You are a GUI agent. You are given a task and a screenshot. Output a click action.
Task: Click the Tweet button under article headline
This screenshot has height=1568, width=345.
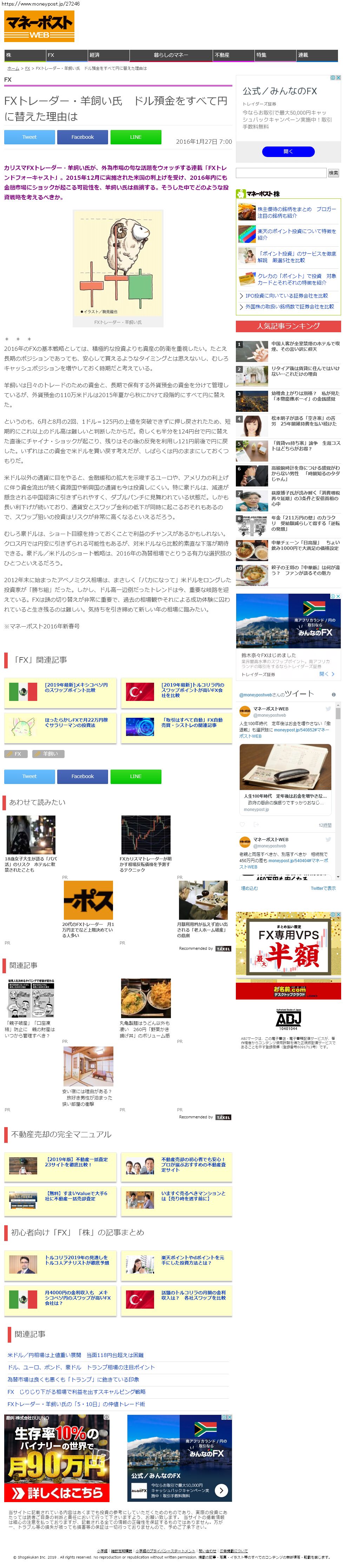click(29, 137)
